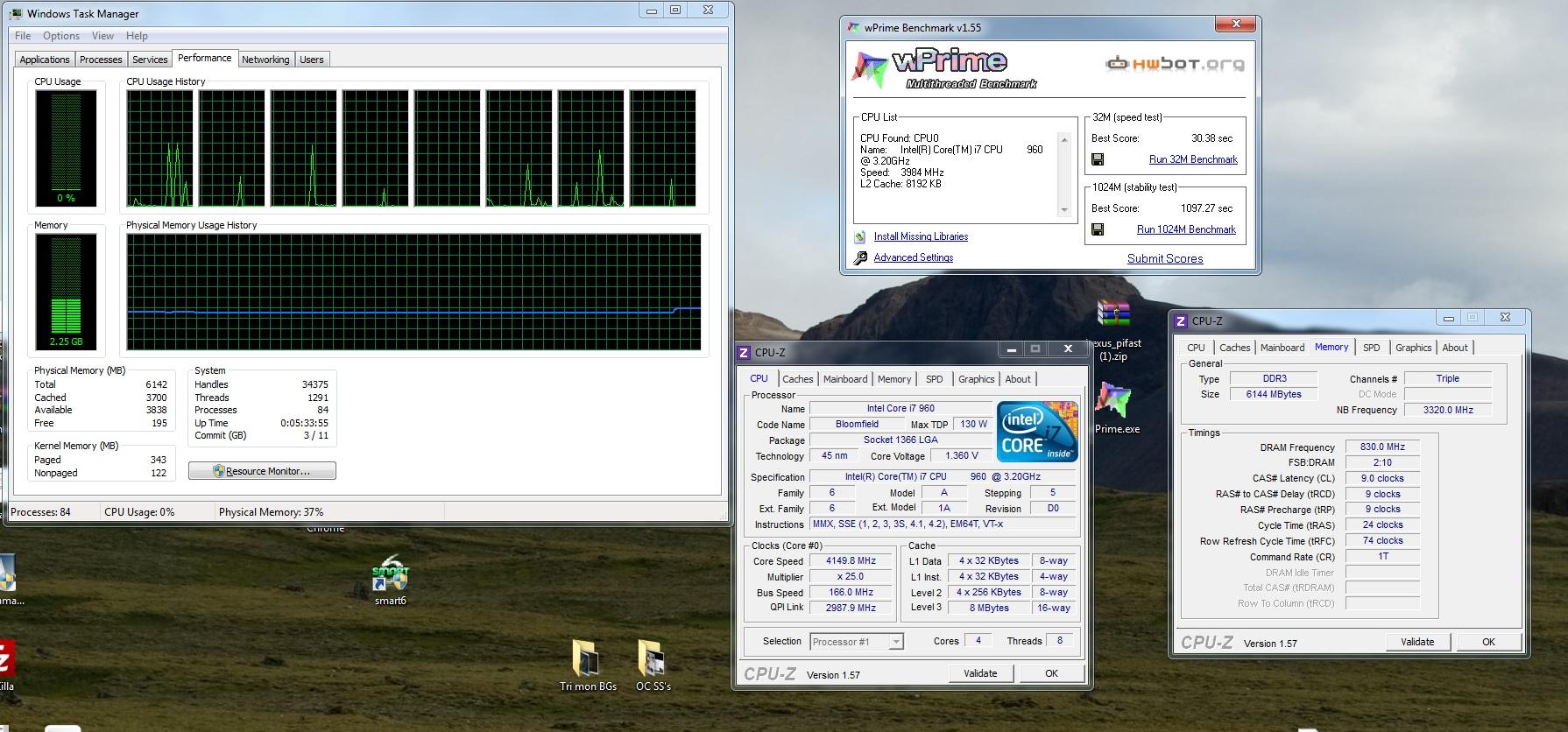Click OK in CPU-Z Memory window
This screenshot has height=732, width=1568.
(x=1488, y=642)
